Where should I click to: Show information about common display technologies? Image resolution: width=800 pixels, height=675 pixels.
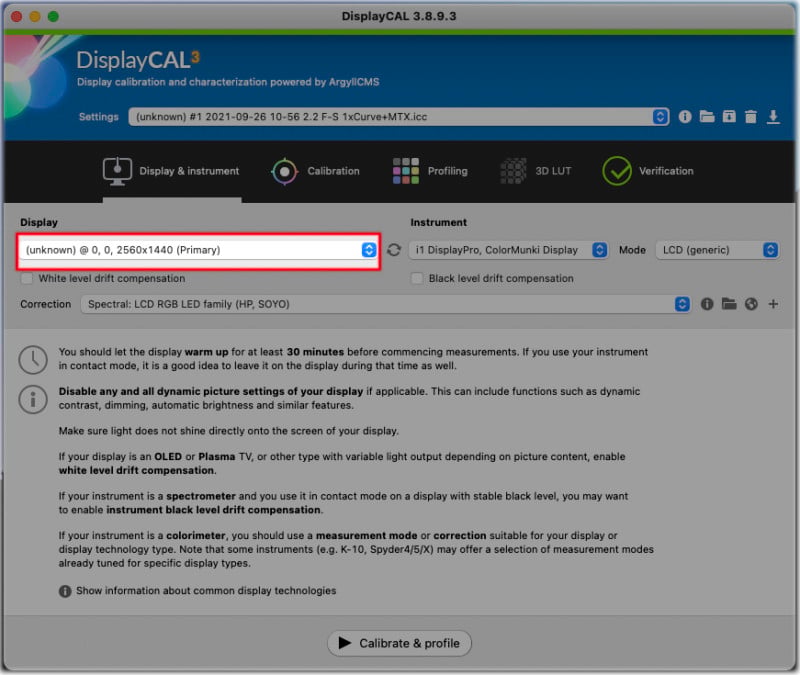[206, 591]
